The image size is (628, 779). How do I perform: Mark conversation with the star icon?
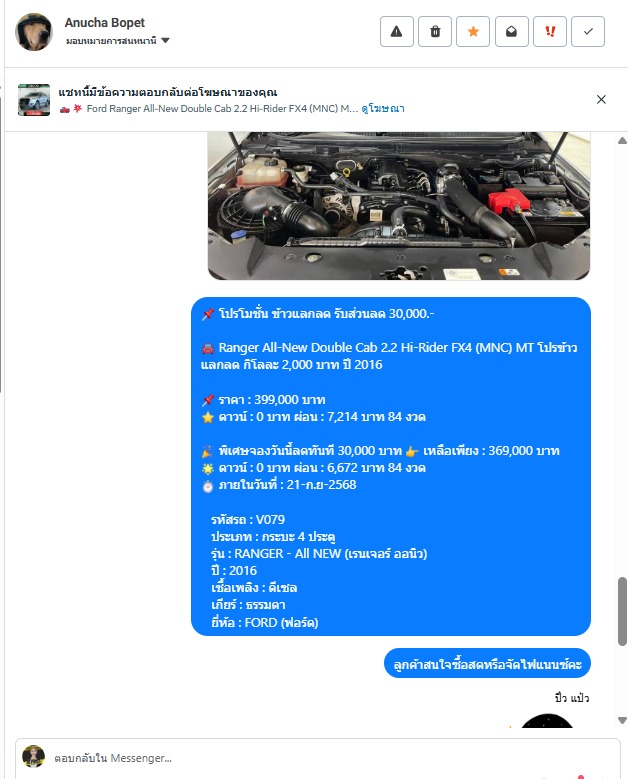coord(473,32)
